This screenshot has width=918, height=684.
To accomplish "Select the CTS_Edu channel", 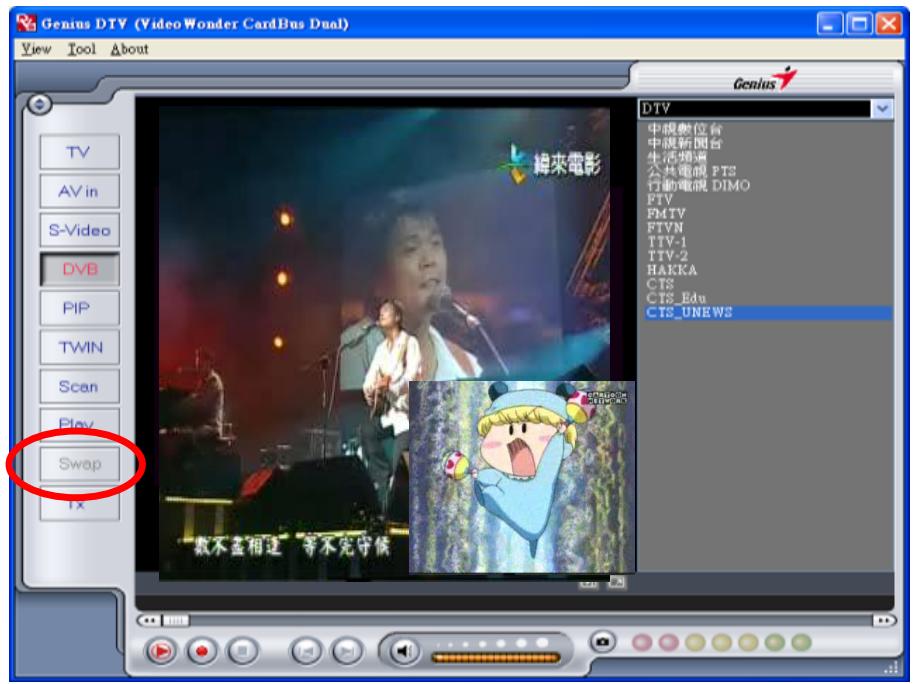I will pyautogui.click(x=676, y=298).
